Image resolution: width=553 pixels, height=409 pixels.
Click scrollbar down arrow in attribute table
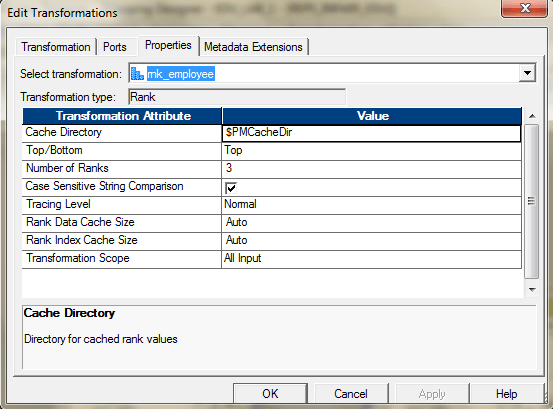click(x=532, y=289)
